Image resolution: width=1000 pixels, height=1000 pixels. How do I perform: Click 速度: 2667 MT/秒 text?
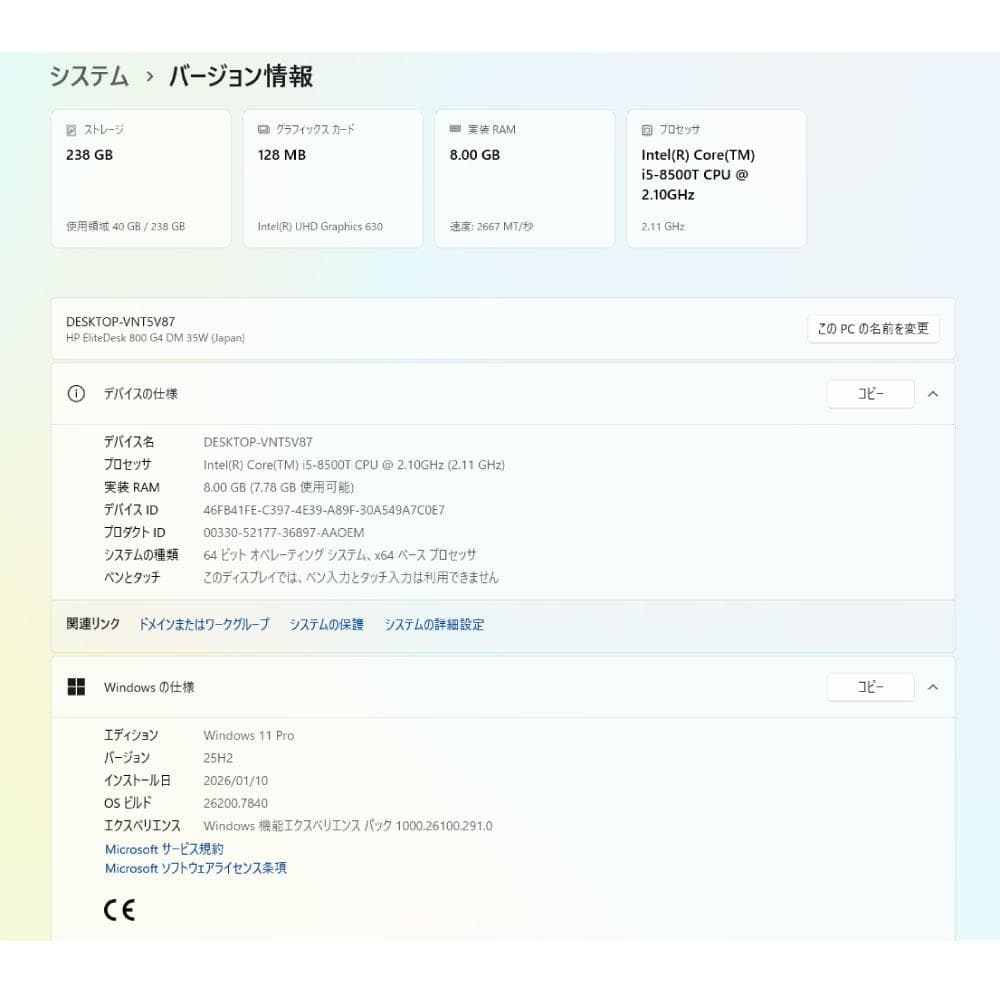point(491,226)
